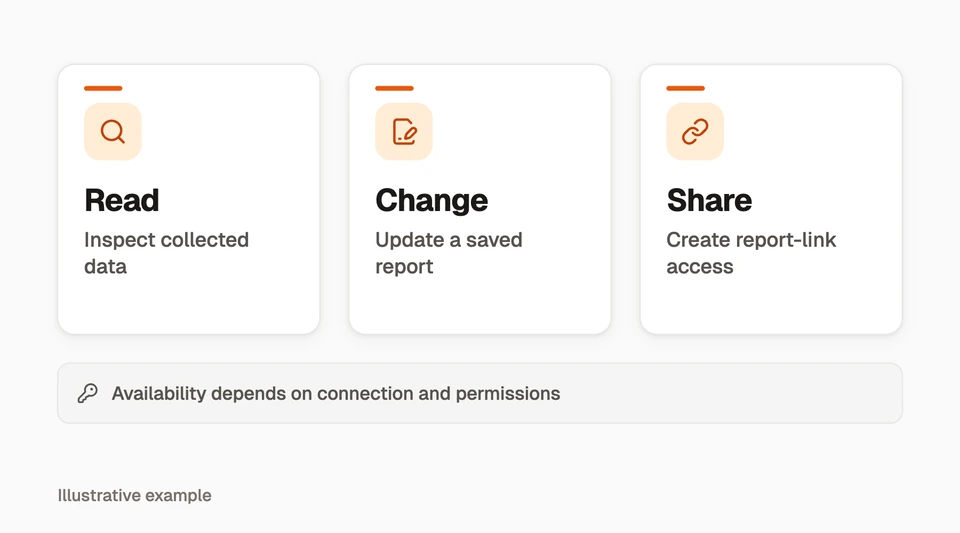The height and width of the screenshot is (533, 960).
Task: Click 'Create report-link access' description
Action: click(751, 253)
